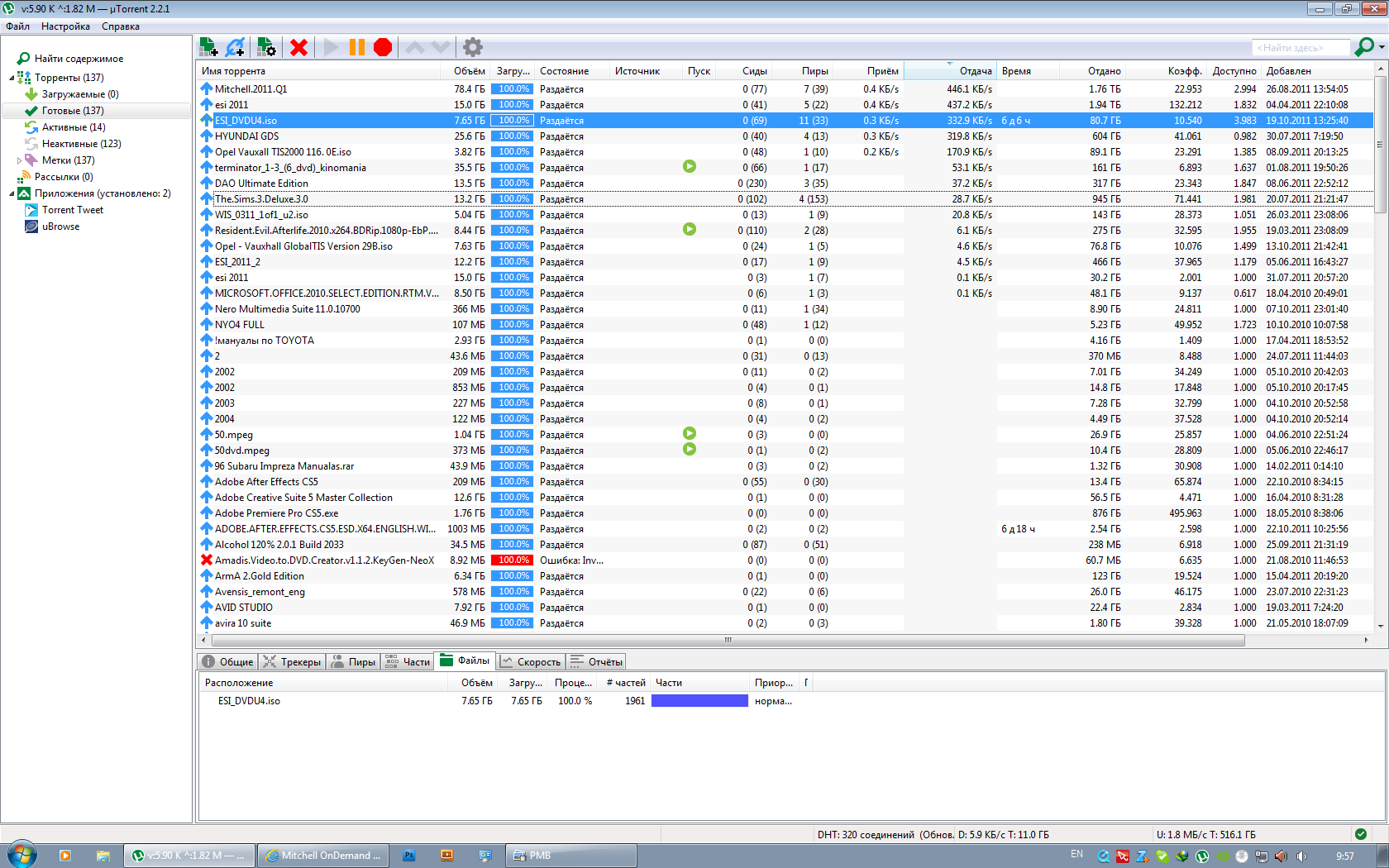Open the Настройка menu
This screenshot has width=1389, height=868.
pyautogui.click(x=65, y=26)
